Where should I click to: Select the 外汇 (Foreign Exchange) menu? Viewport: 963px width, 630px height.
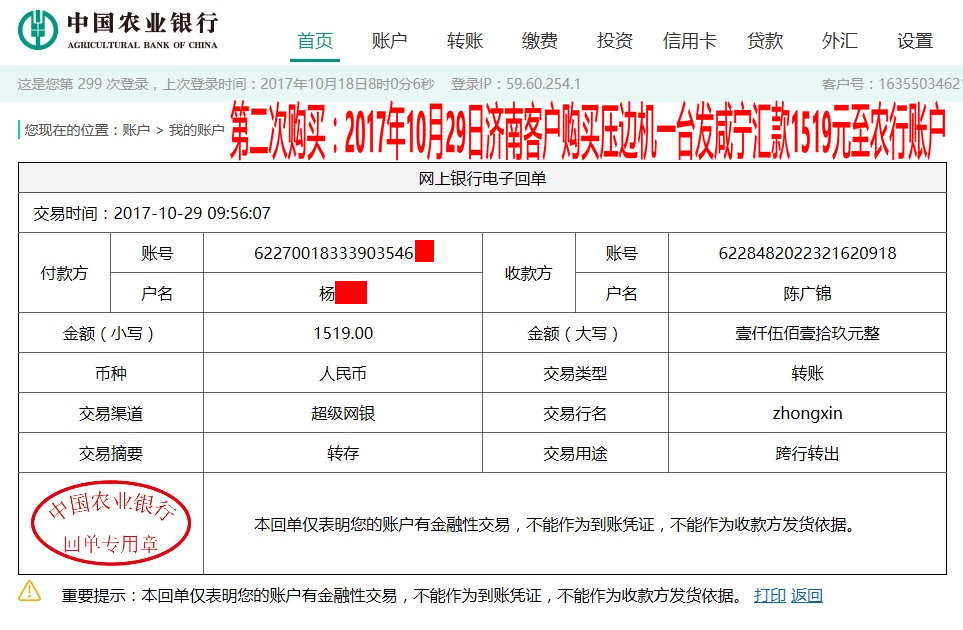point(839,41)
